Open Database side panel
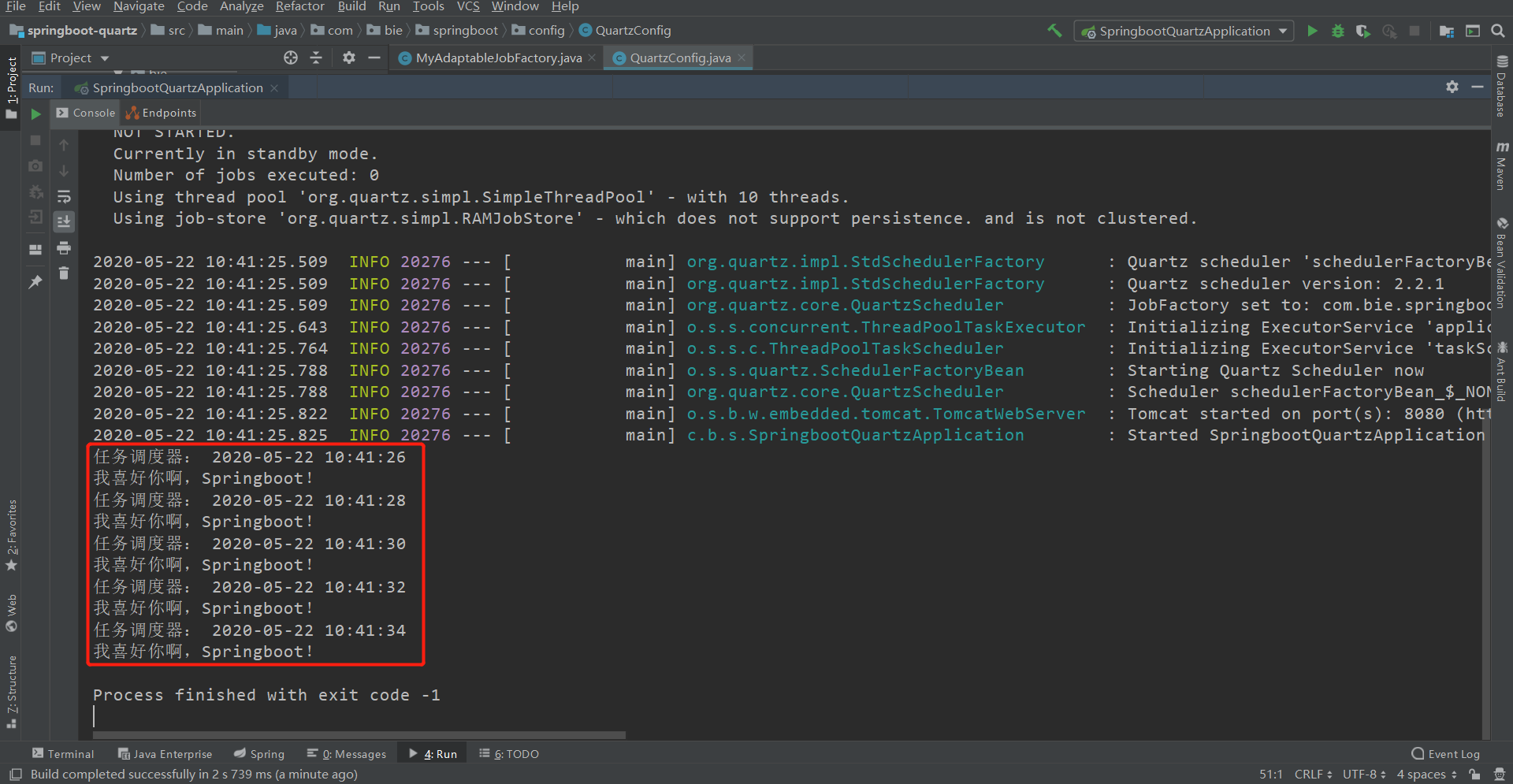The width and height of the screenshot is (1513, 784). click(1502, 86)
